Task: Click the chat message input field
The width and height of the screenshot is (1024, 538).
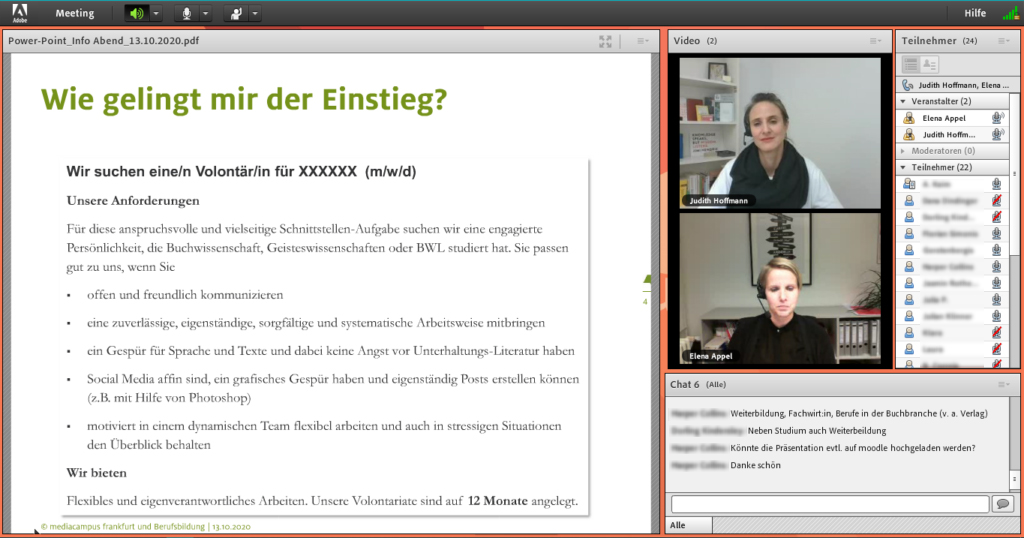Action: (829, 504)
